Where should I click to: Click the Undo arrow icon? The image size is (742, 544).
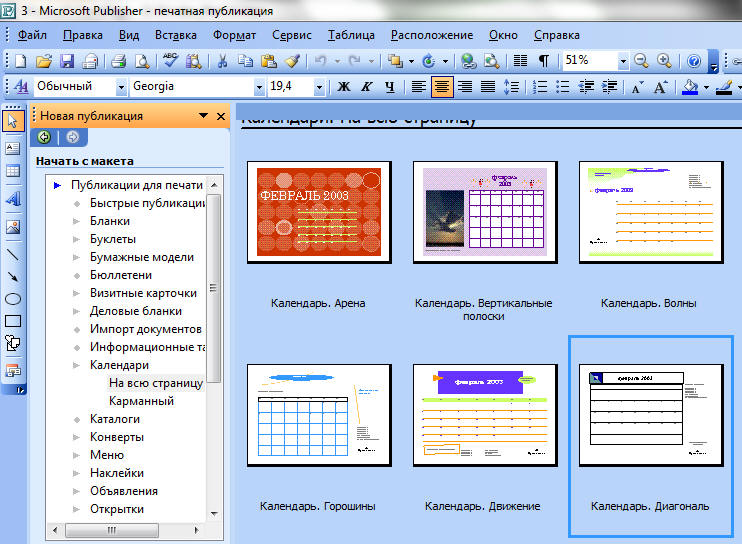pos(321,61)
